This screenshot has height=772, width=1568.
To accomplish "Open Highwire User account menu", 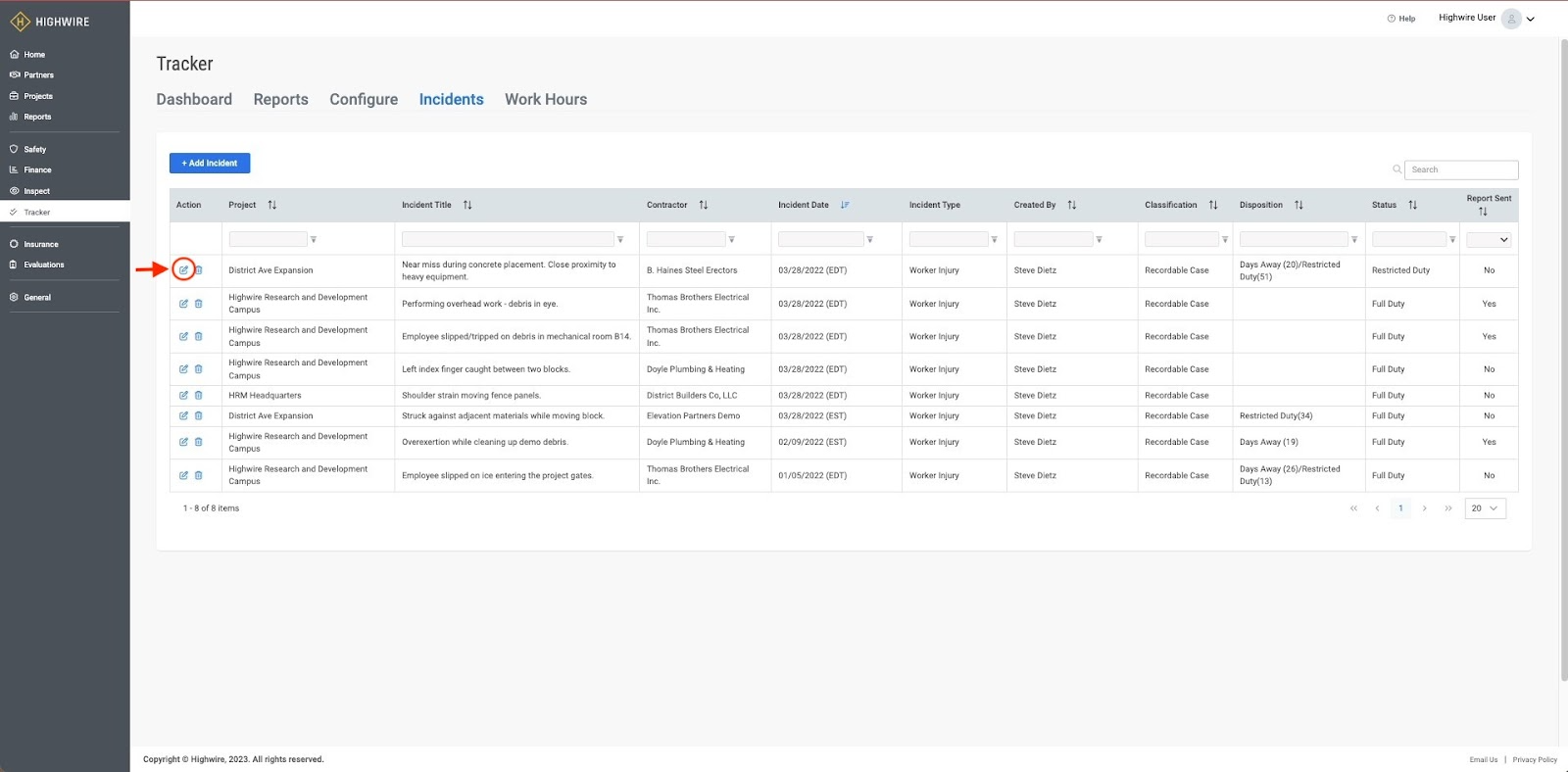I will tap(1486, 18).
